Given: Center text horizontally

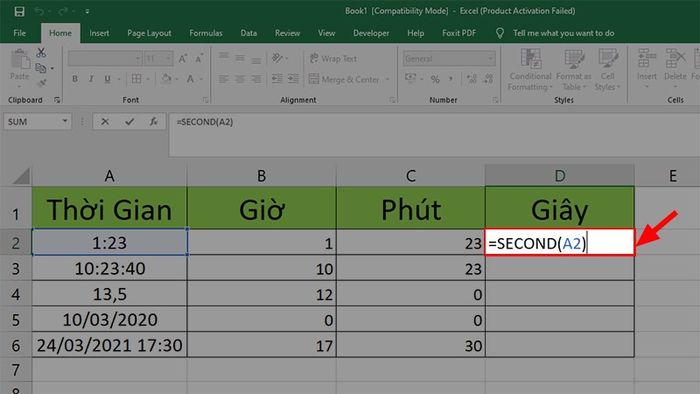Looking at the screenshot, I should 240,79.
